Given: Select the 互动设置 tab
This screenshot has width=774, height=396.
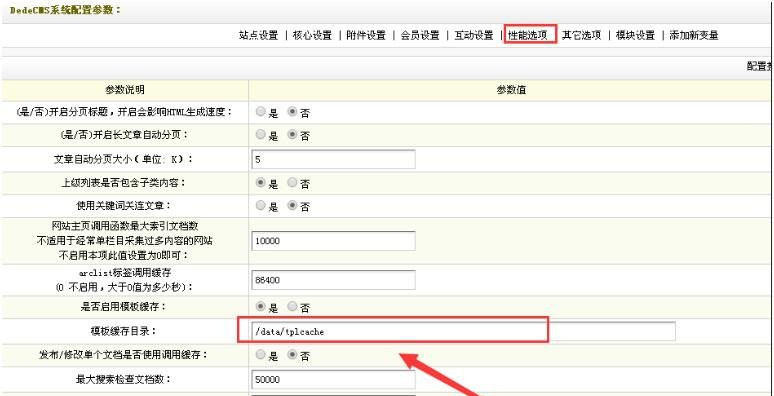Looking at the screenshot, I should [473, 36].
